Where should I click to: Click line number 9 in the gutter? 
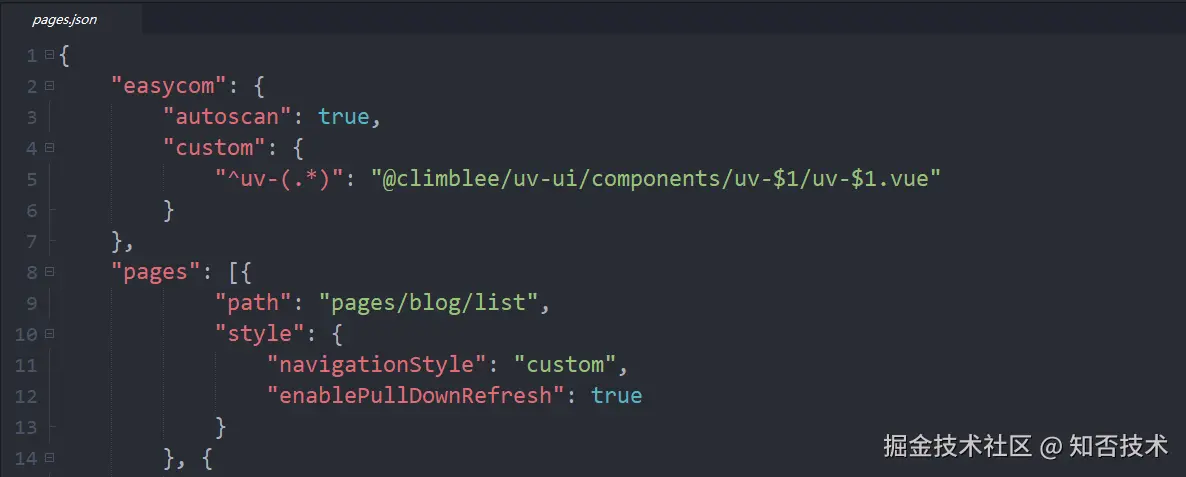pos(31,303)
